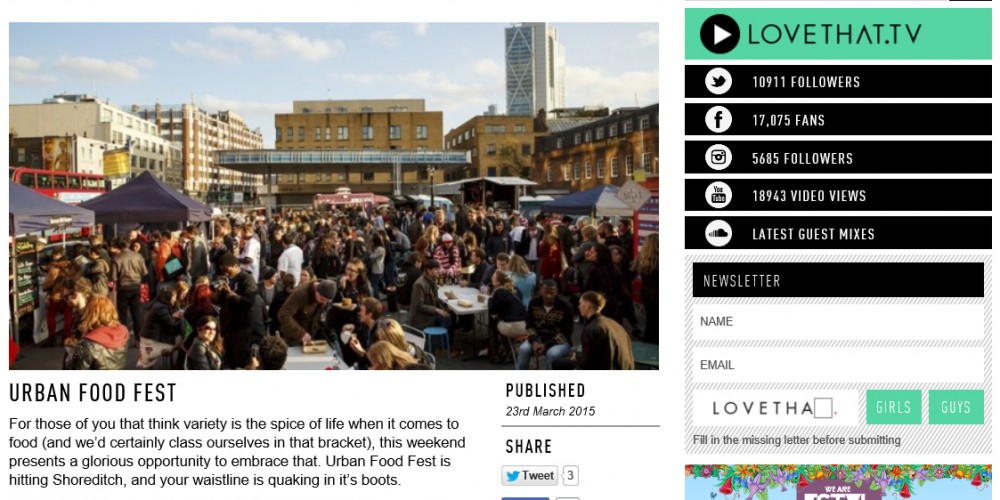Click the Urban Food Fest headline
Screen dimensions: 1000x500
(x=92, y=393)
